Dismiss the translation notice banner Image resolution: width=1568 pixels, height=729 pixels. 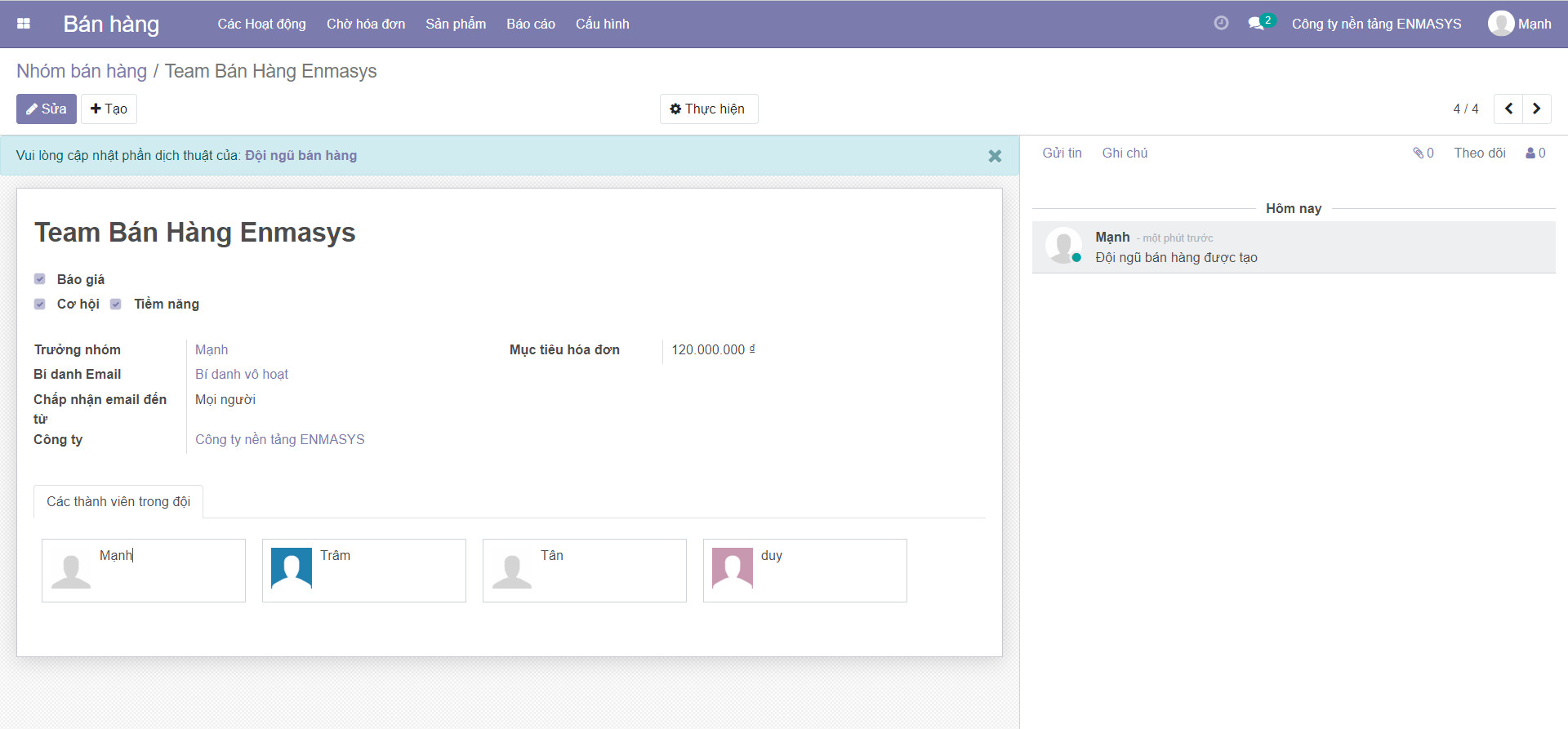[994, 156]
